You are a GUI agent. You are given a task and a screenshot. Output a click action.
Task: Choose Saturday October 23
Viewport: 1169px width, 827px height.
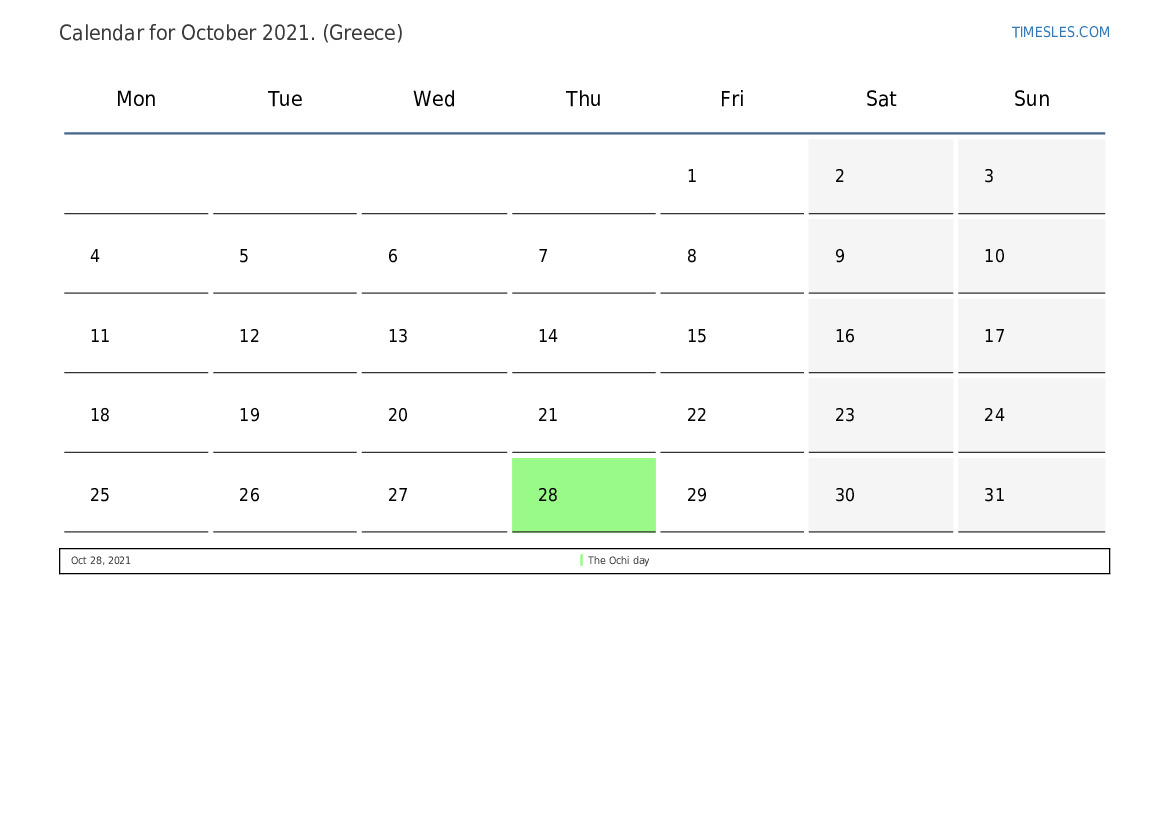(880, 415)
